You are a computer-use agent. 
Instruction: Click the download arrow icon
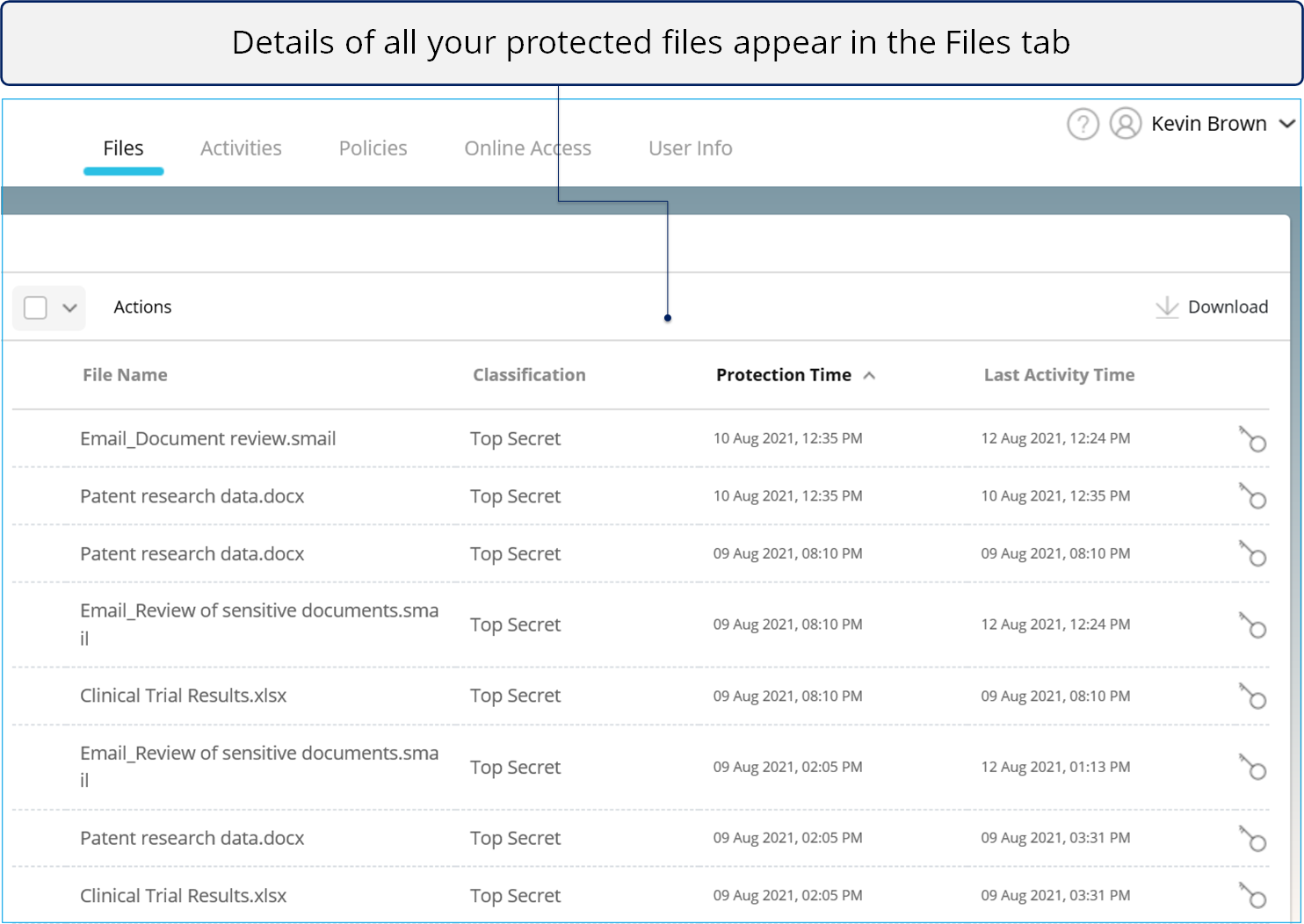click(x=1166, y=307)
